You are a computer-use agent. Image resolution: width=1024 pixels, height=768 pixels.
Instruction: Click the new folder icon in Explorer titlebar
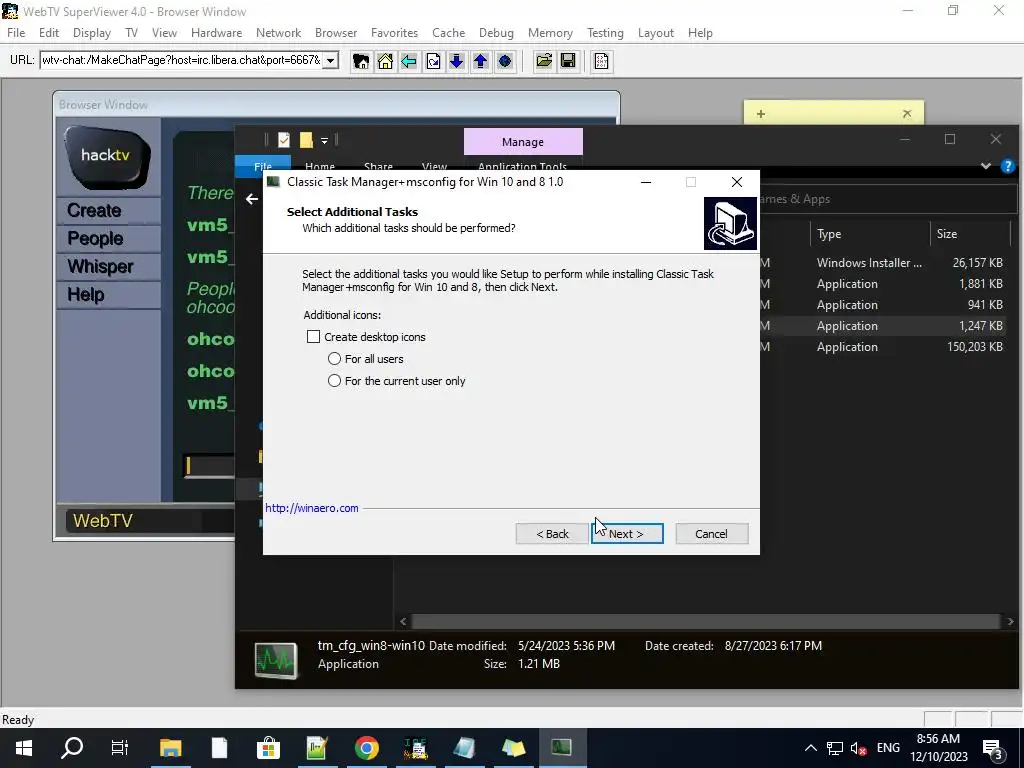(x=306, y=140)
